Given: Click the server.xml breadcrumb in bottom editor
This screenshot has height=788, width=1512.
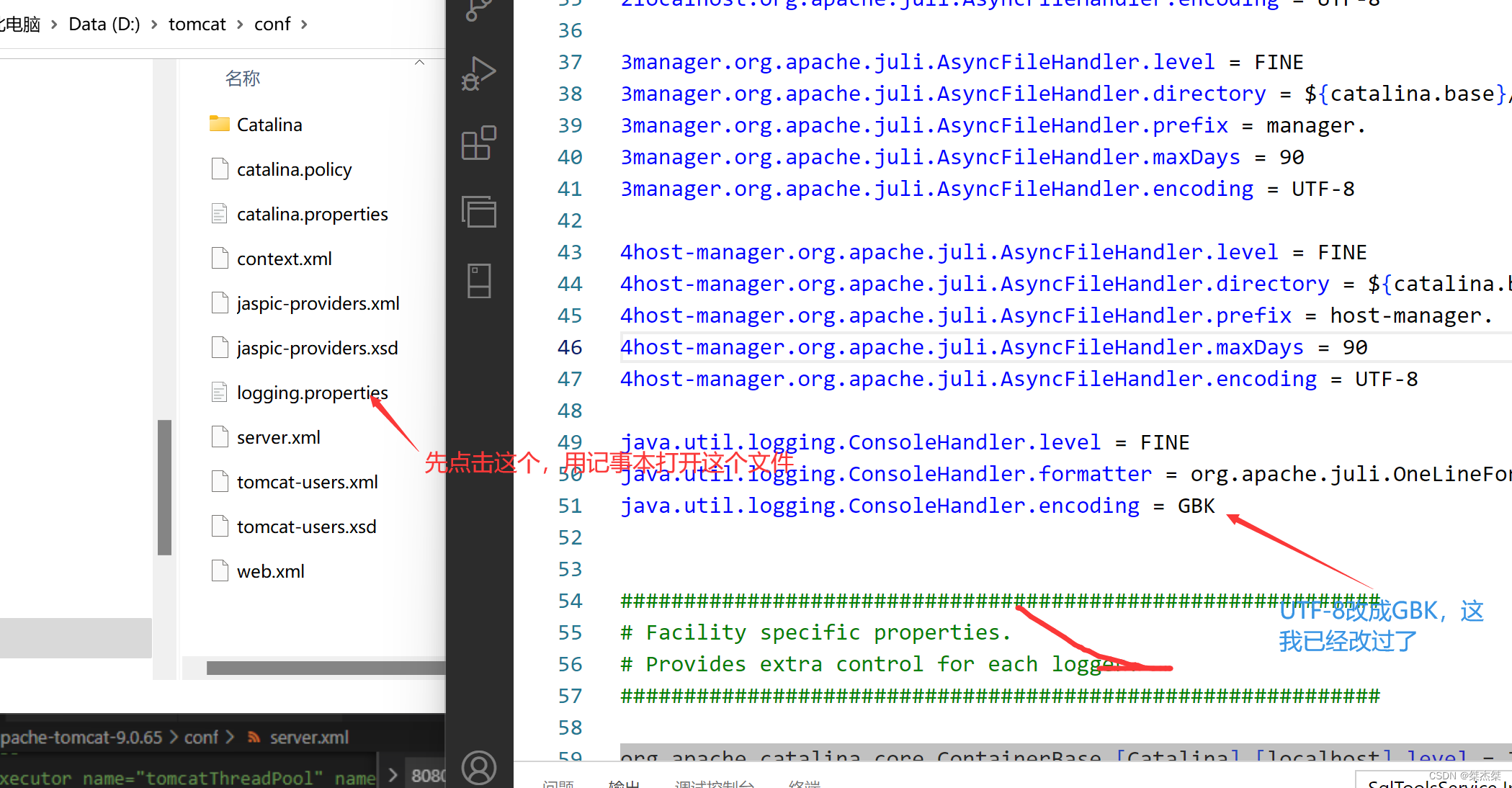Looking at the screenshot, I should 309,738.
